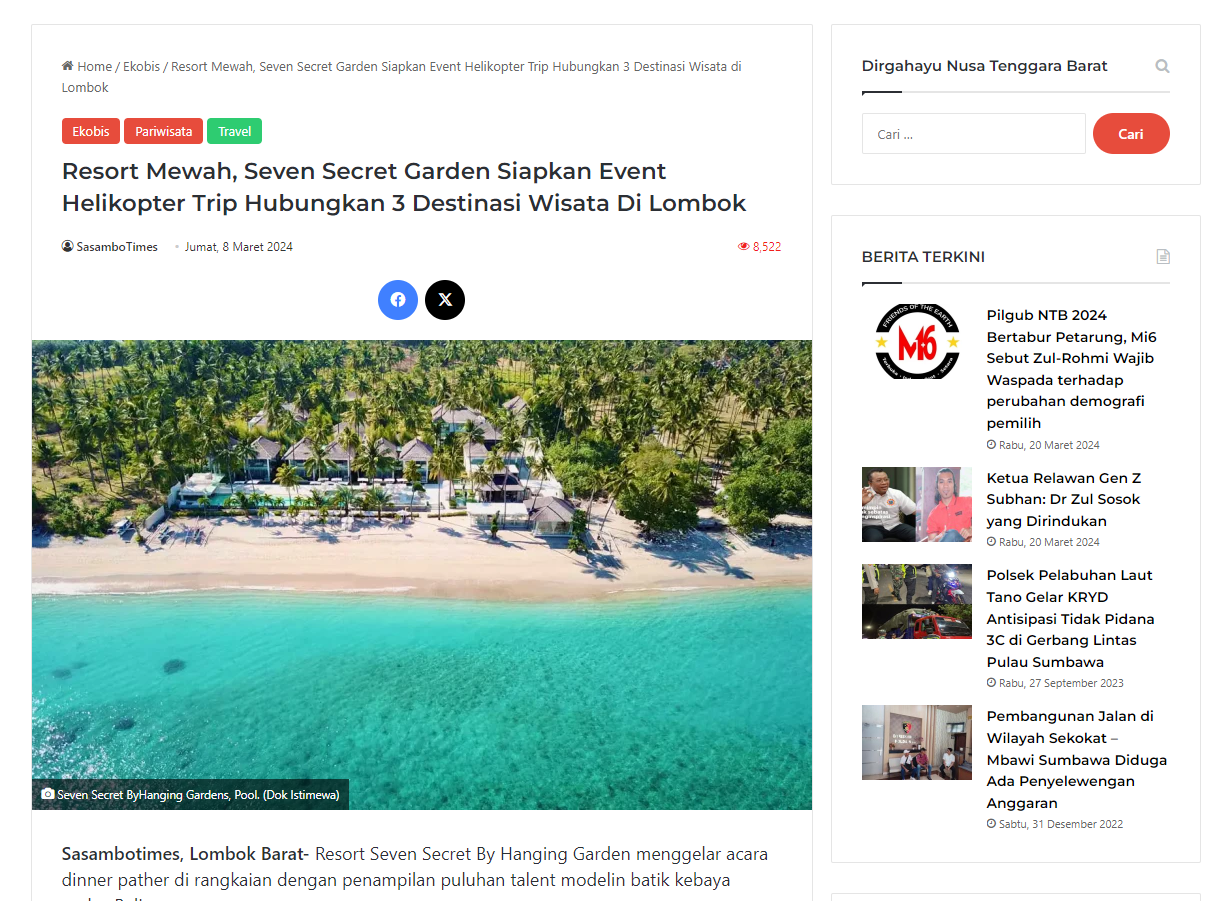The image size is (1221, 901).
Task: Open Ekobis link in breadcrumb trail
Action: (x=141, y=66)
